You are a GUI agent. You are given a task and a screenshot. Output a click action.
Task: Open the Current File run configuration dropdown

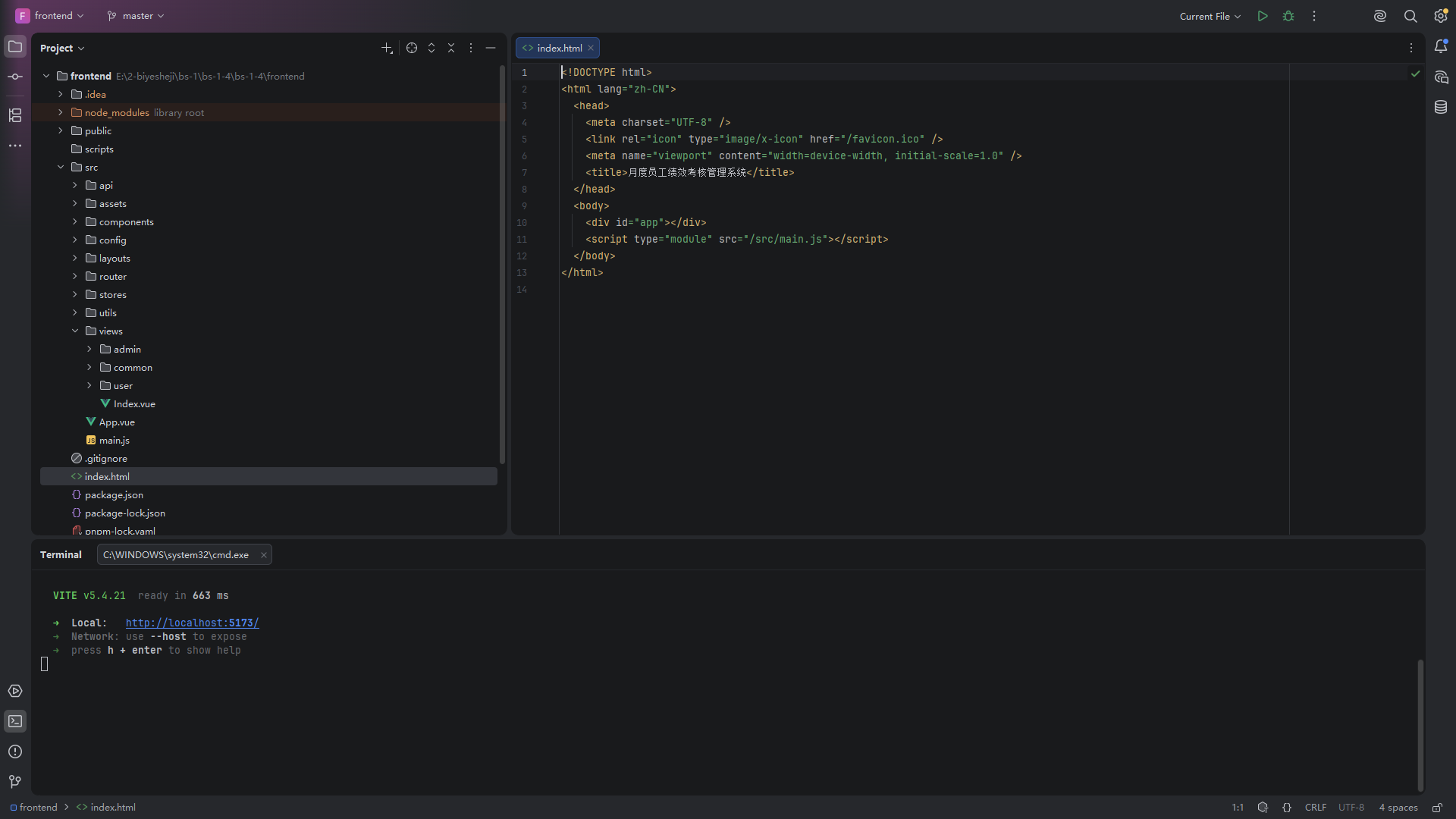click(x=1210, y=16)
